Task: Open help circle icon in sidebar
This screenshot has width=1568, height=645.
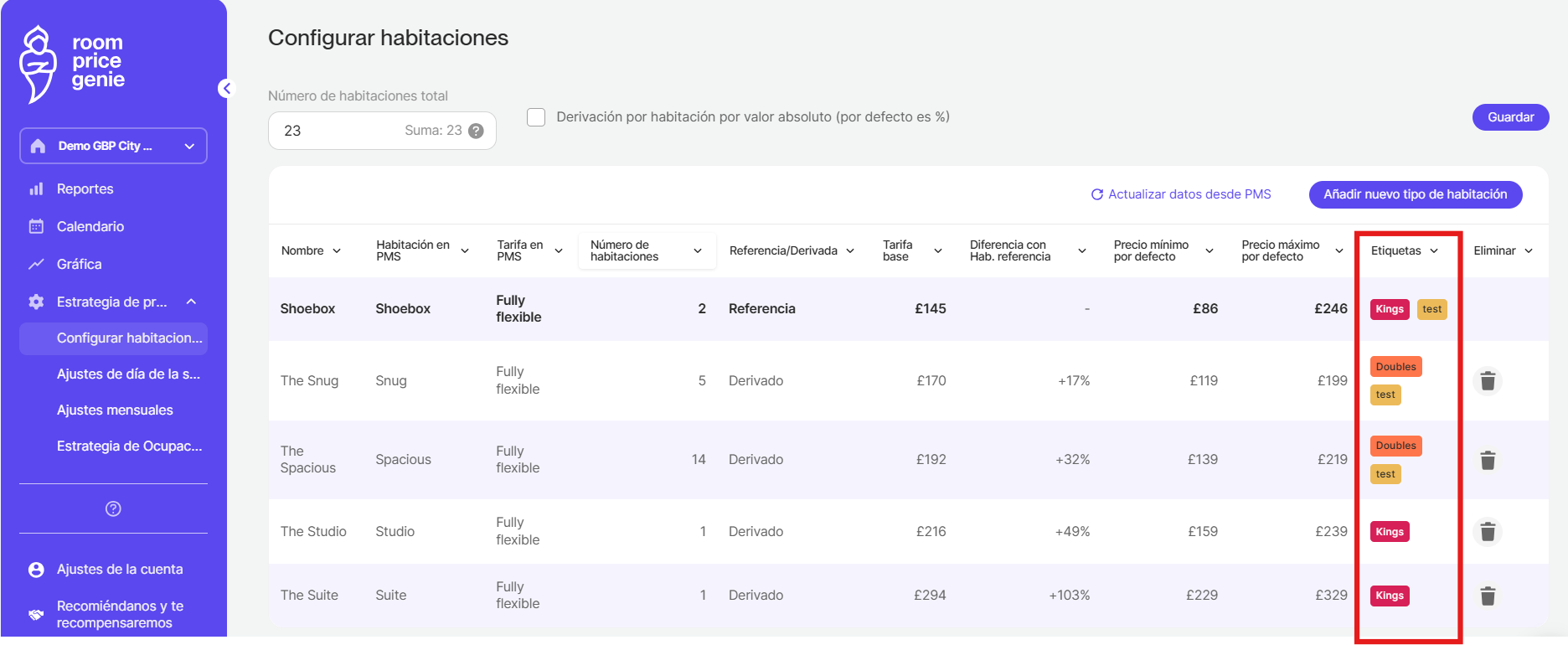Action: 113,508
